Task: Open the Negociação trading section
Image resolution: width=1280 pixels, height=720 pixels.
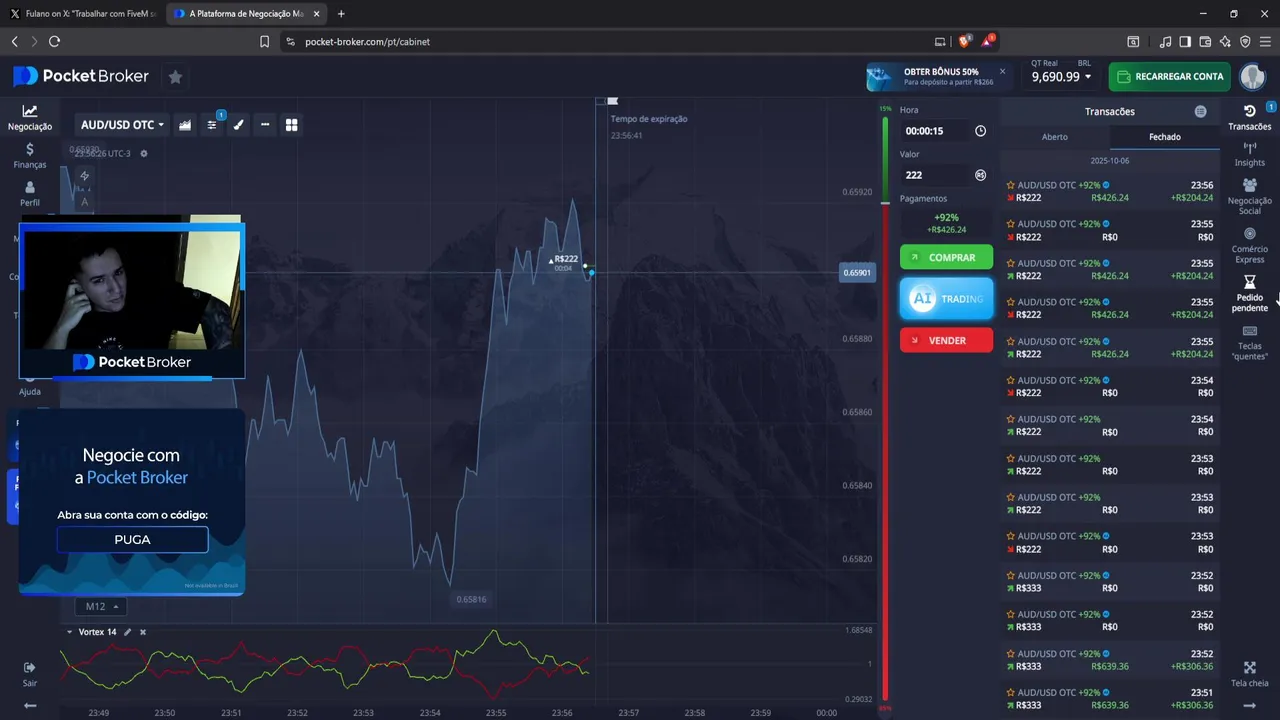Action: tap(30, 118)
